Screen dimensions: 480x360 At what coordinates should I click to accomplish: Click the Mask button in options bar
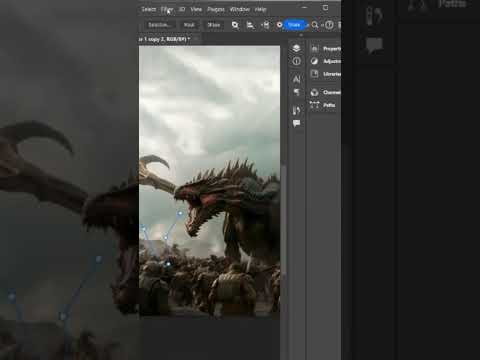[x=189, y=25]
